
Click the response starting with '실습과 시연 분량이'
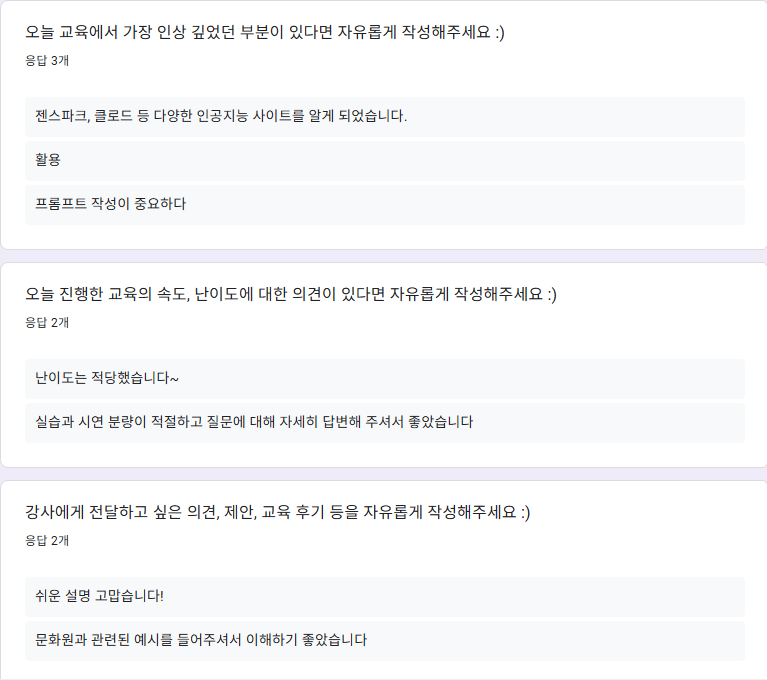(253, 422)
